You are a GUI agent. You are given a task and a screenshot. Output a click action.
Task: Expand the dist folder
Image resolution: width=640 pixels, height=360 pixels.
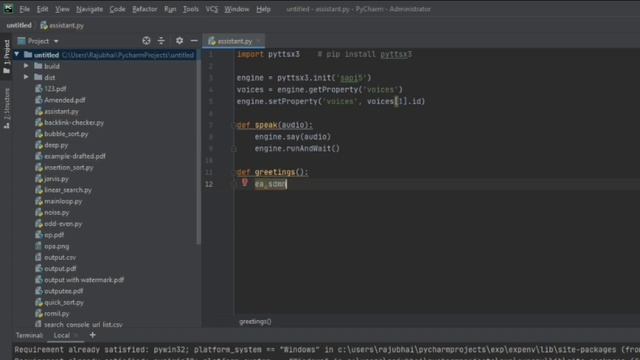(26, 77)
